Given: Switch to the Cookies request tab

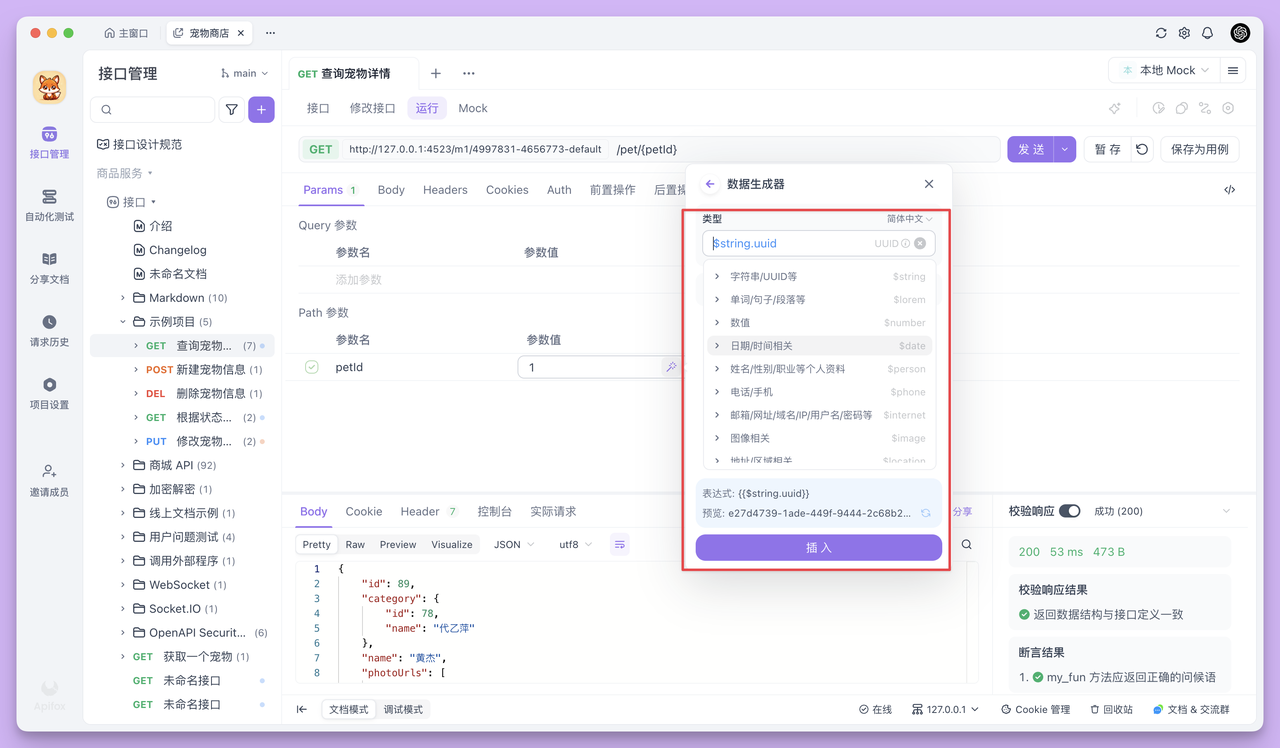Looking at the screenshot, I should 507,190.
